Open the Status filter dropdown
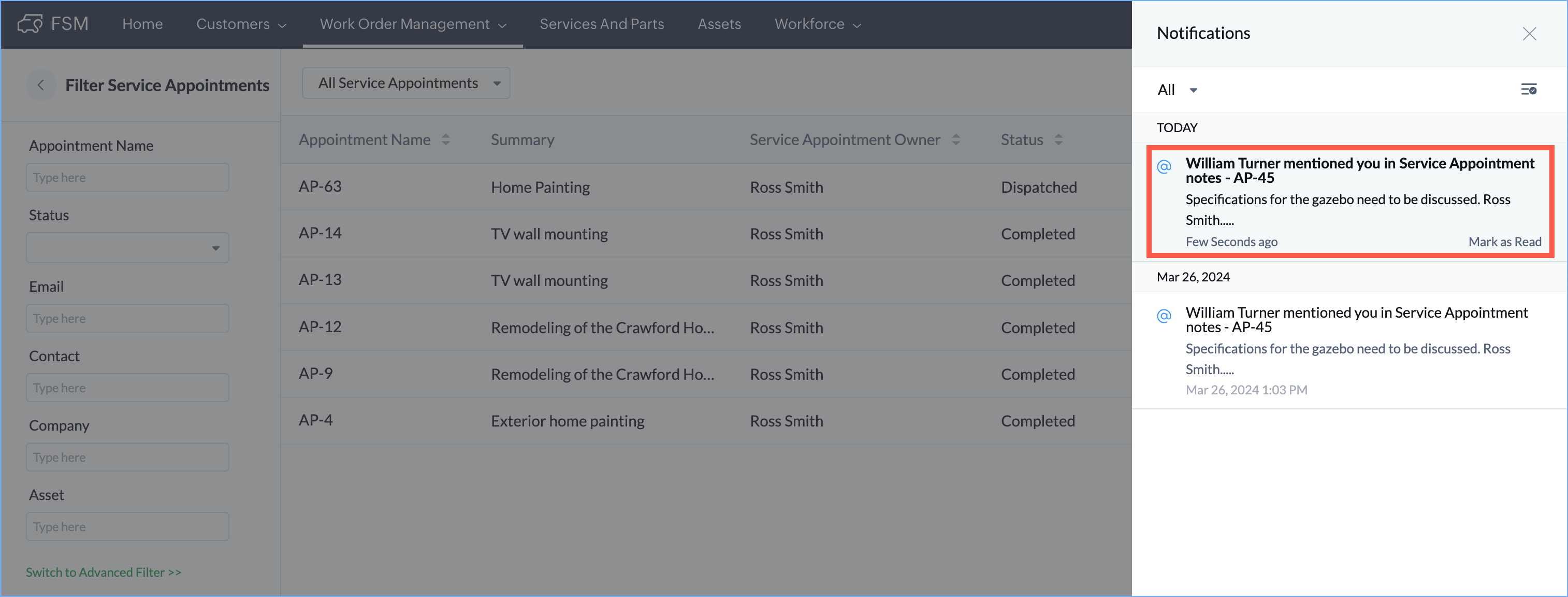The image size is (1568, 597). [x=127, y=248]
